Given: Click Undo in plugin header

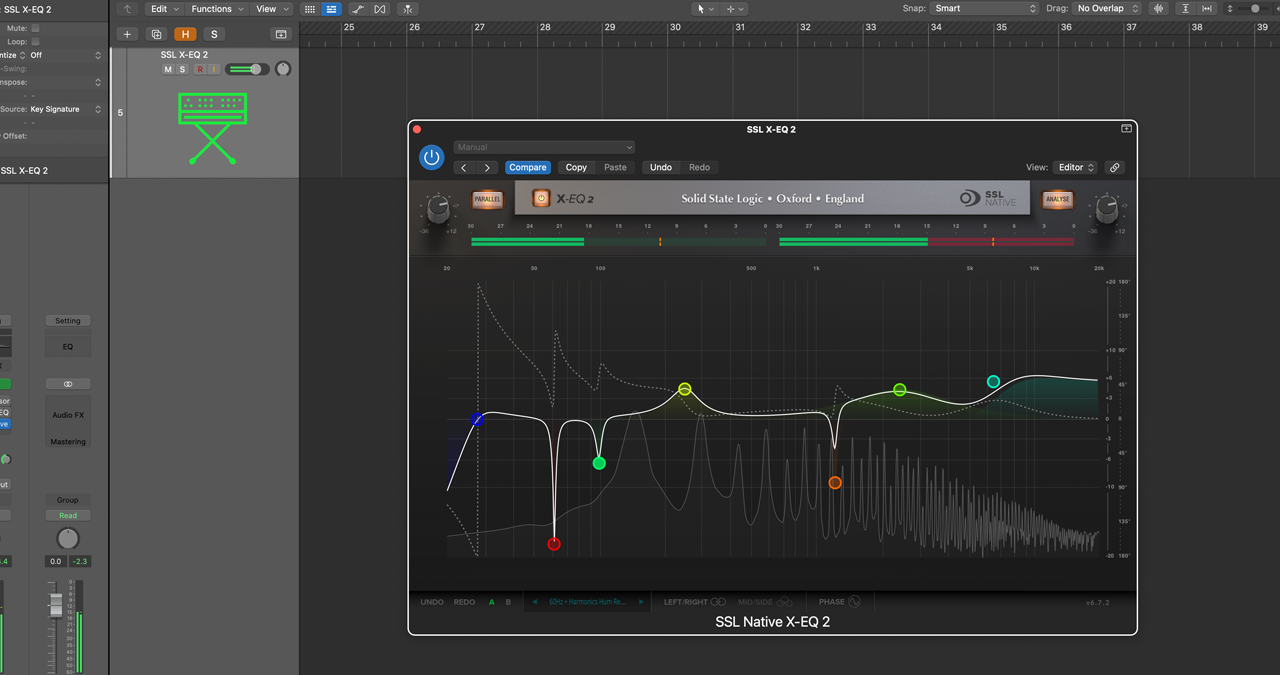Looking at the screenshot, I should coord(661,167).
